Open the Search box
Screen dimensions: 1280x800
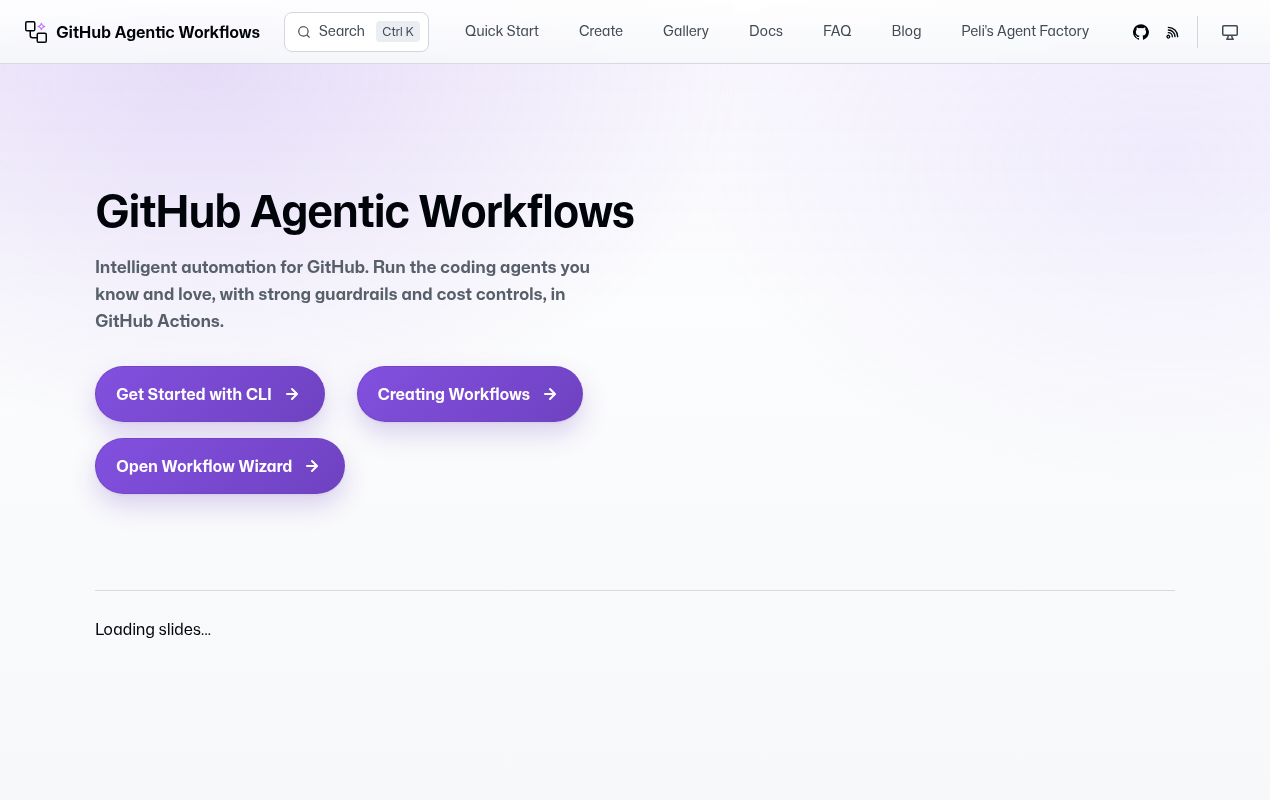point(356,32)
